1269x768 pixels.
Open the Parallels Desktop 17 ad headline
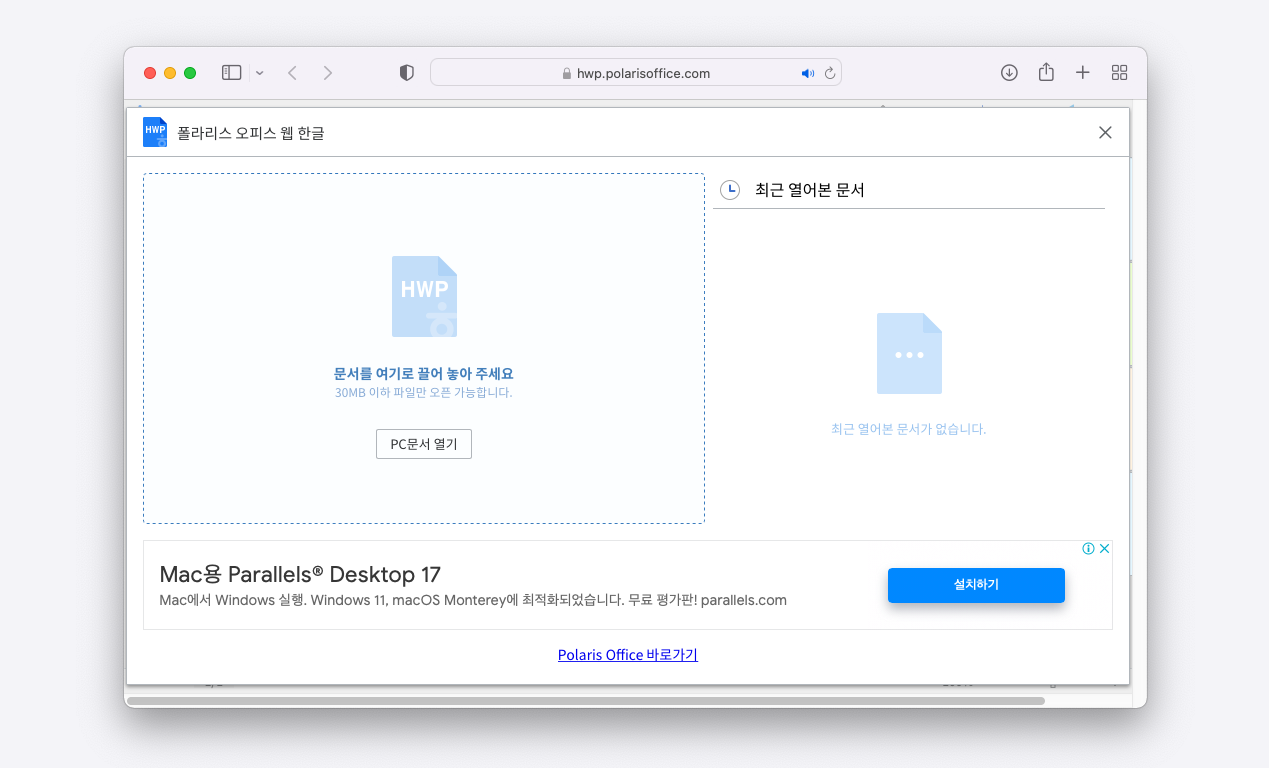[300, 574]
